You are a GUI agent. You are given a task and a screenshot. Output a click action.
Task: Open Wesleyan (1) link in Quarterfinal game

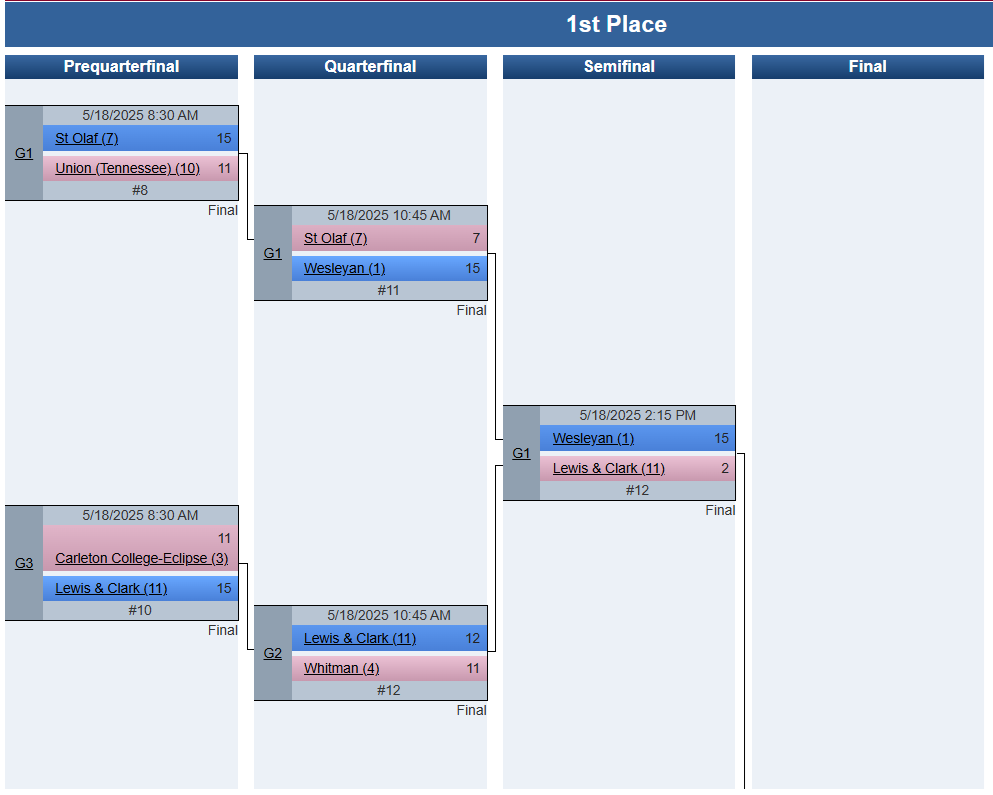click(345, 268)
